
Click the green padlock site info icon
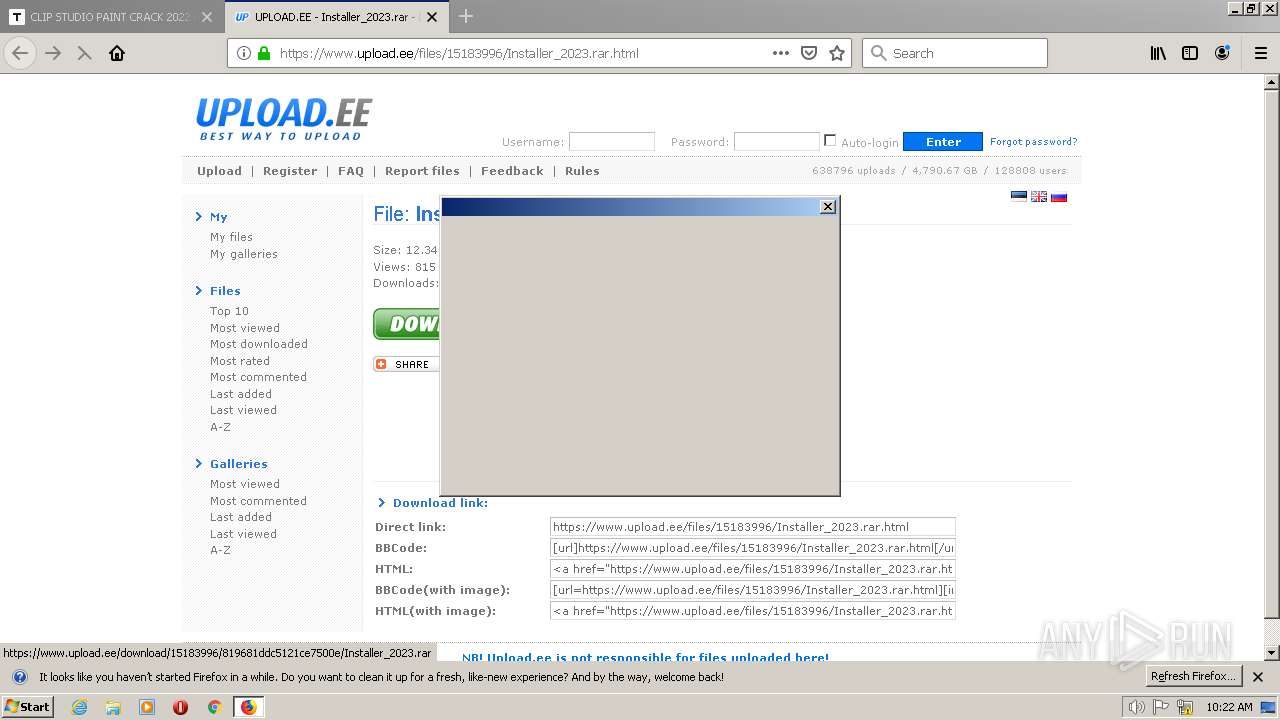(264, 53)
